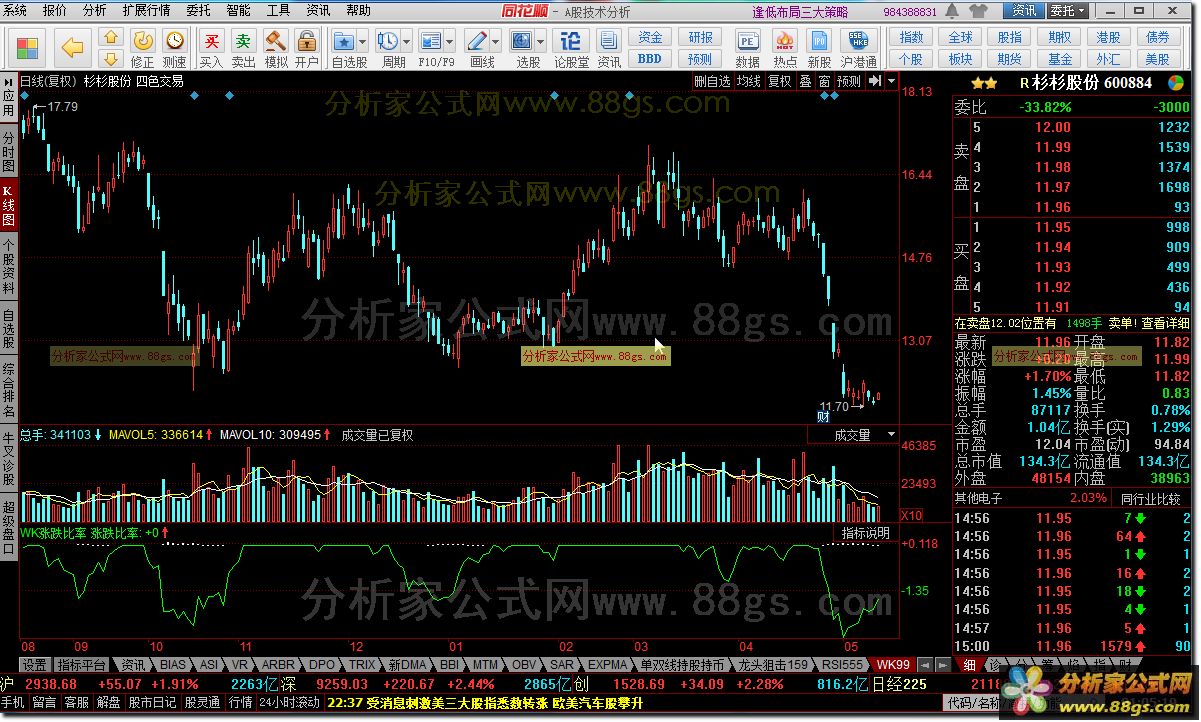Toggle 预测 forecast in chart header

(849, 81)
